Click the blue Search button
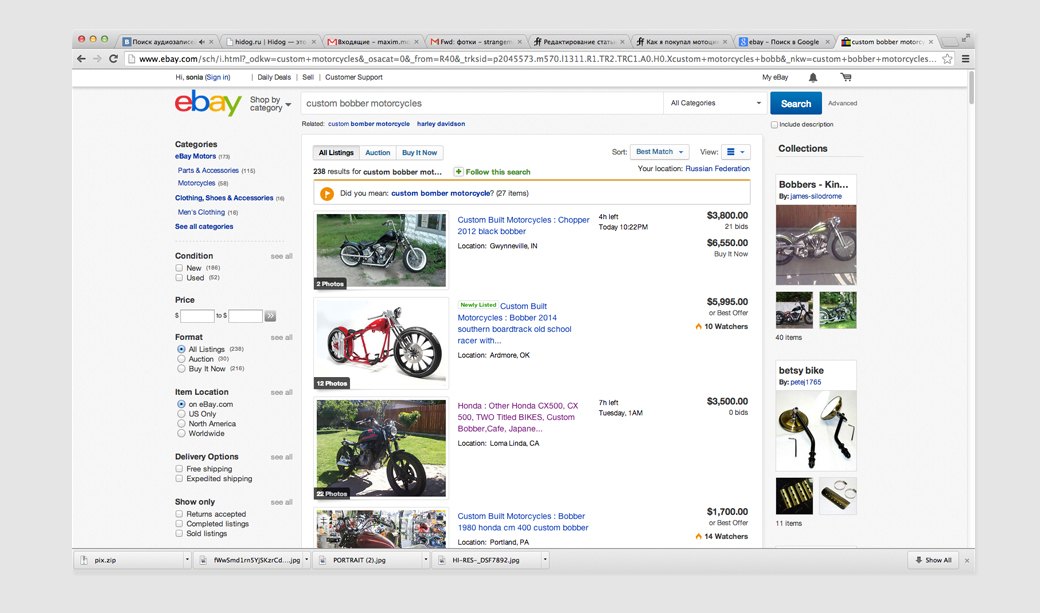 [796, 103]
